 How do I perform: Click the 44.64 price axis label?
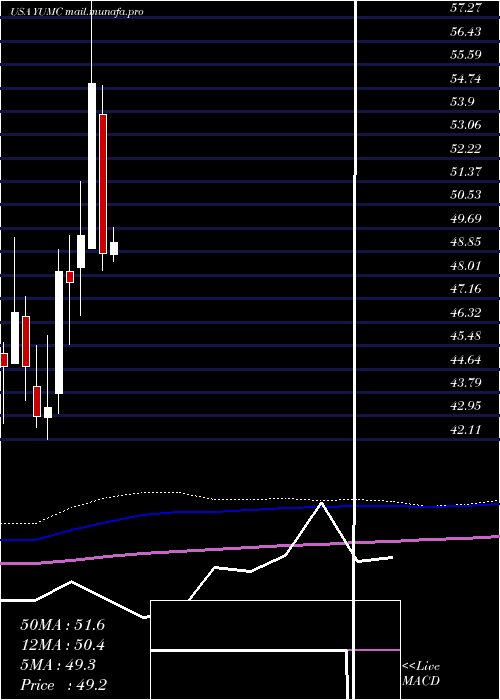pyautogui.click(x=466, y=359)
